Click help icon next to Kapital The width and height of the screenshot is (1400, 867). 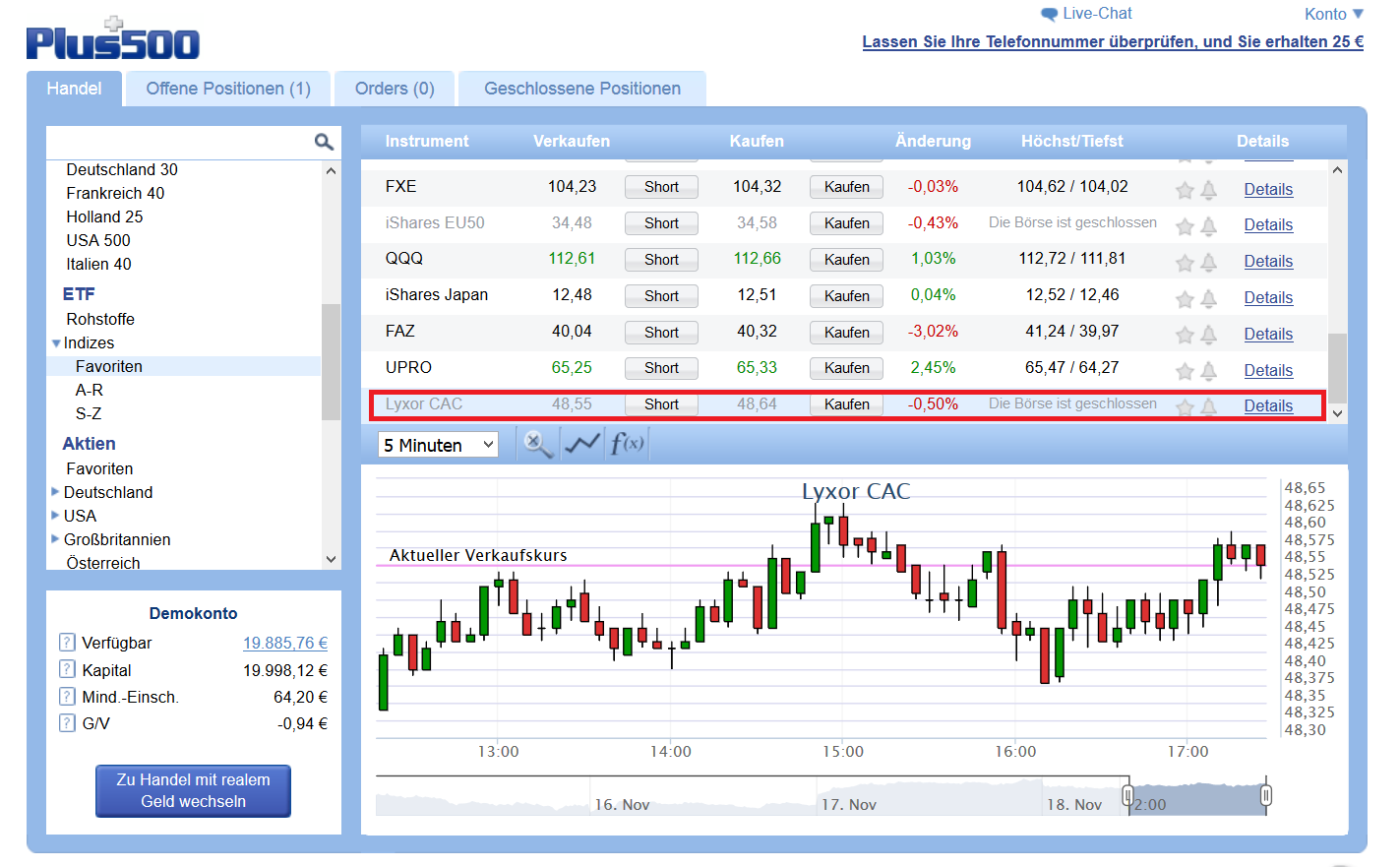[x=67, y=669]
